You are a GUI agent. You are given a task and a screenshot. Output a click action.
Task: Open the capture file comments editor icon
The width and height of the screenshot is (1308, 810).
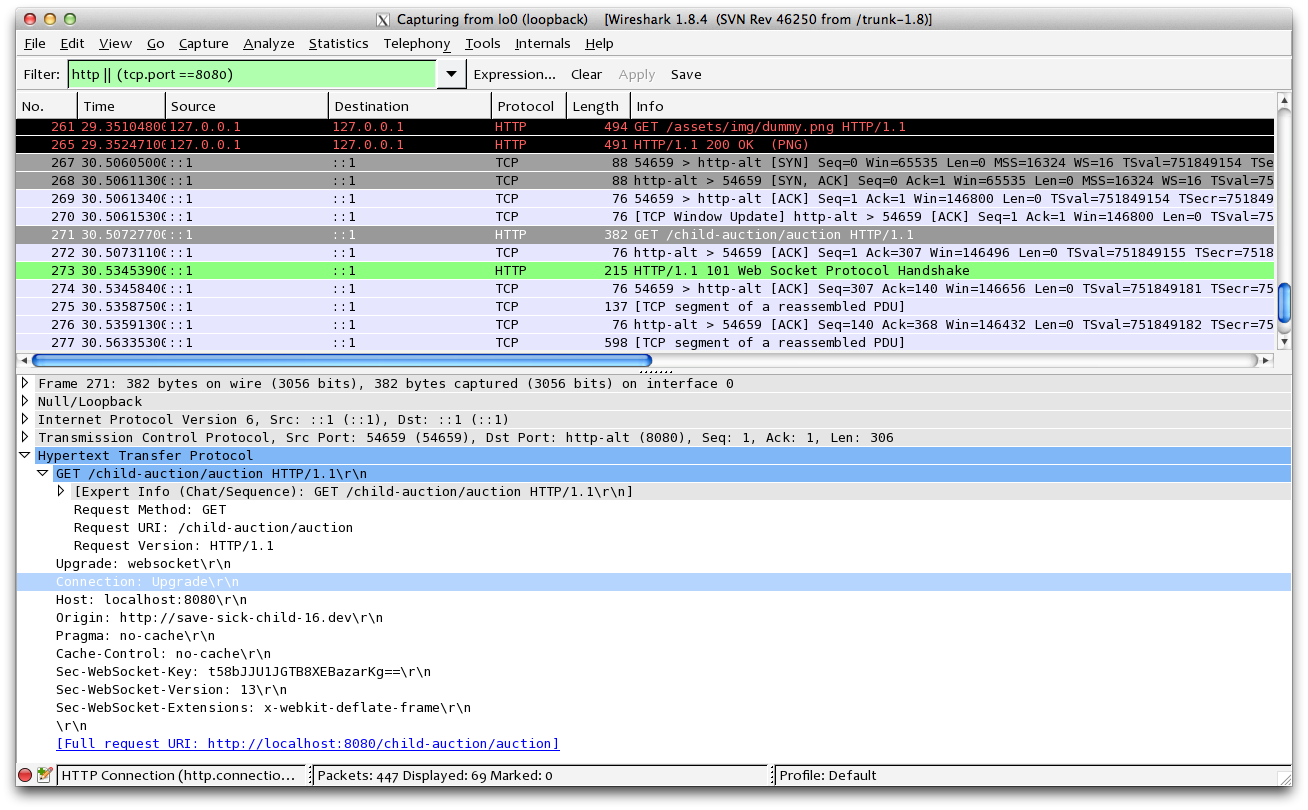pyautogui.click(x=44, y=775)
